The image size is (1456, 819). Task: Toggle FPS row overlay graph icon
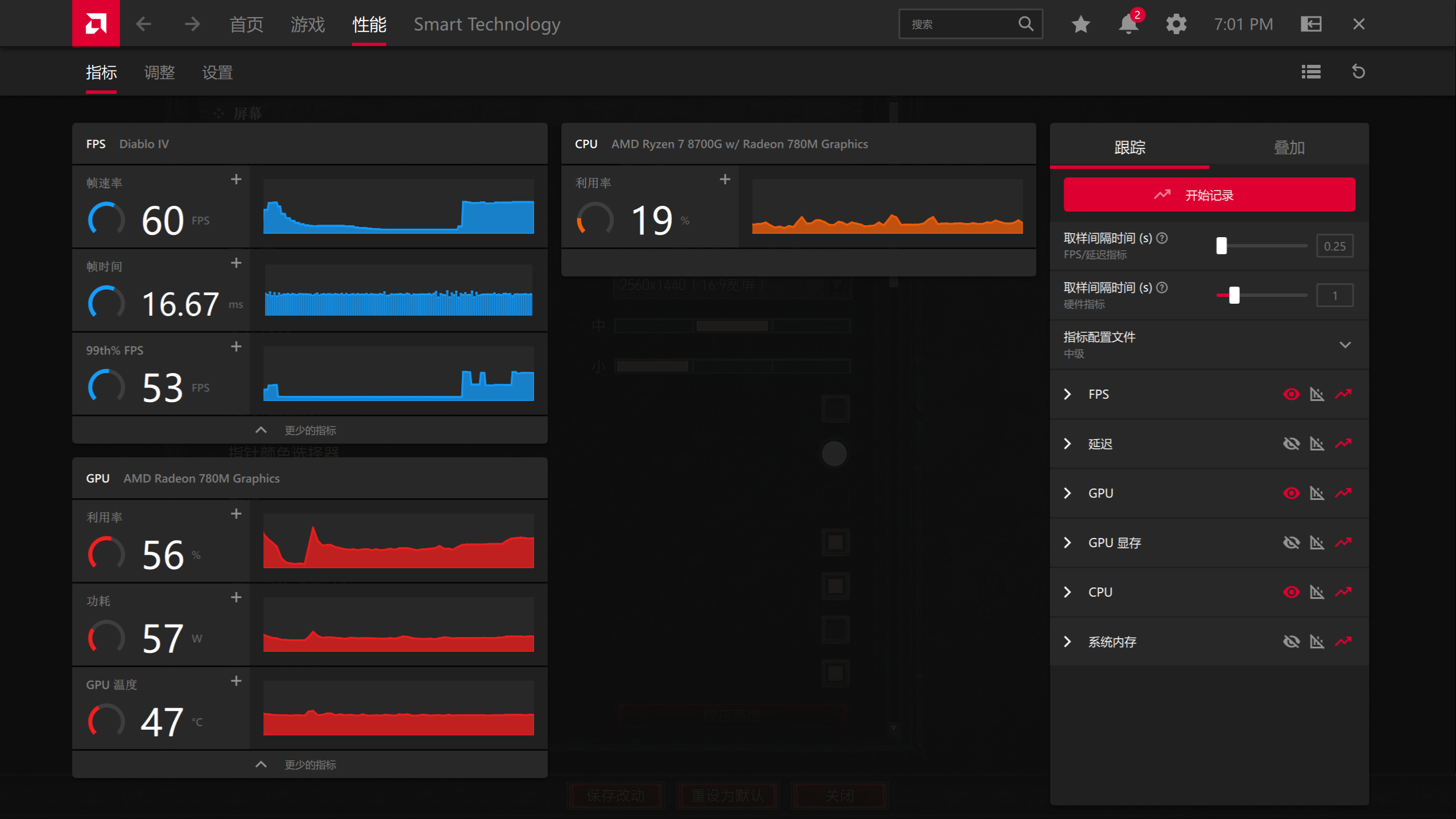click(1317, 394)
